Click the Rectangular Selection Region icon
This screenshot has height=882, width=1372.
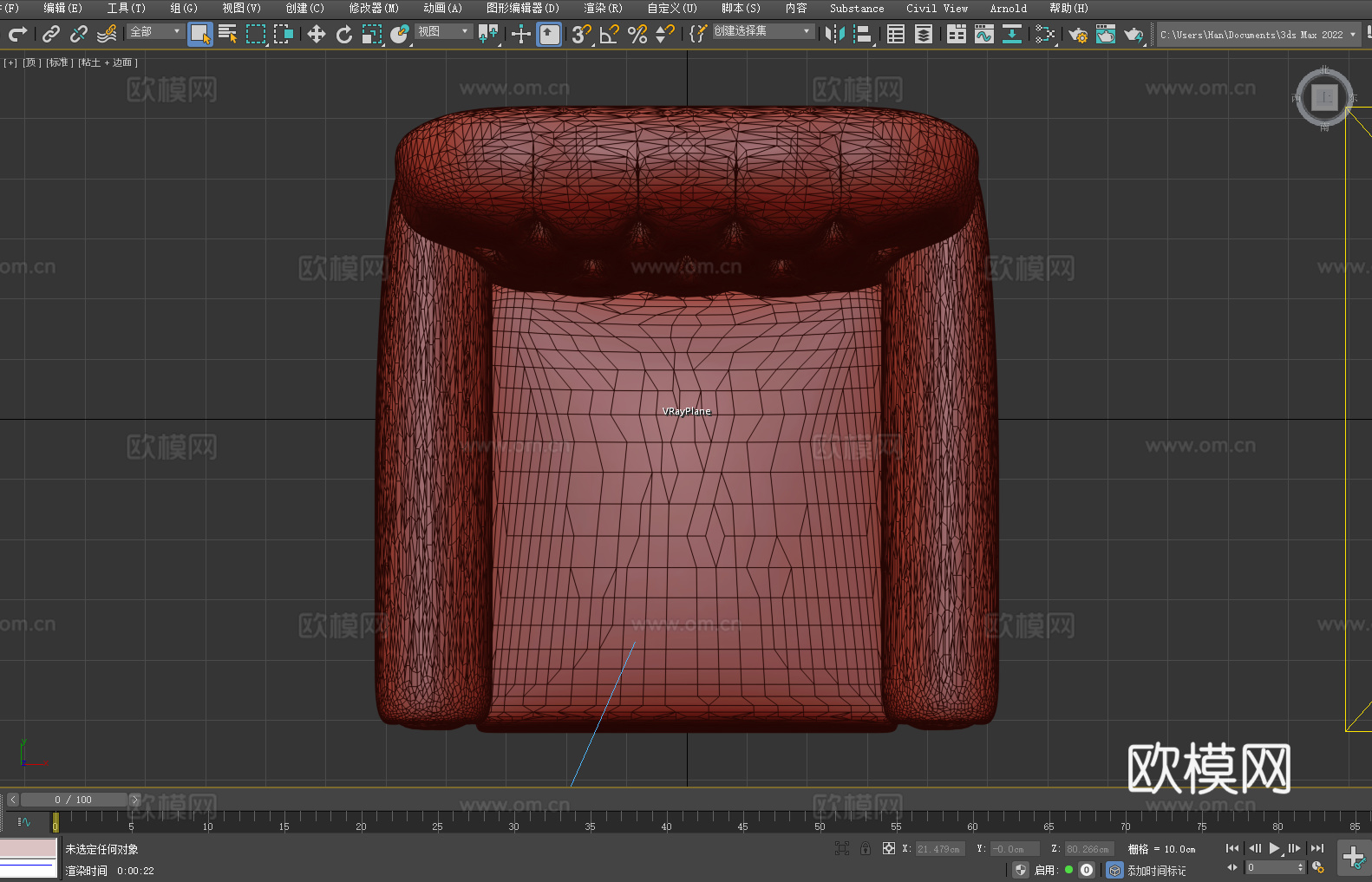[x=256, y=34]
